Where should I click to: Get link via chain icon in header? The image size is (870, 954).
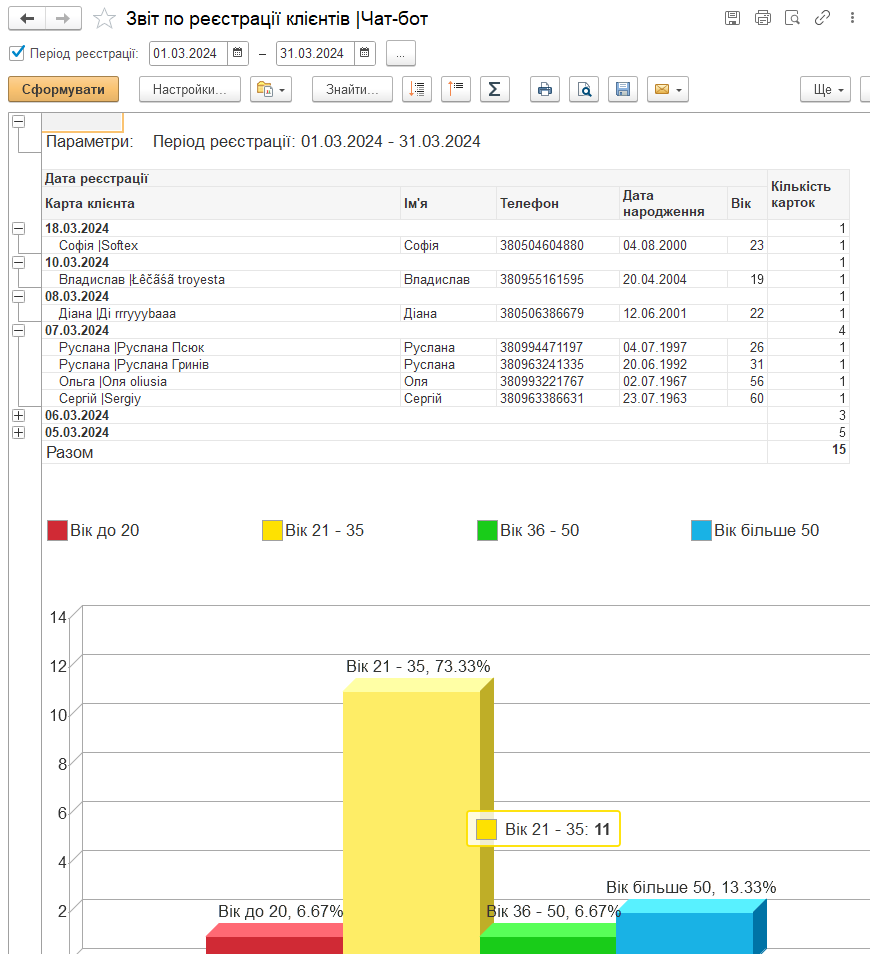click(822, 18)
